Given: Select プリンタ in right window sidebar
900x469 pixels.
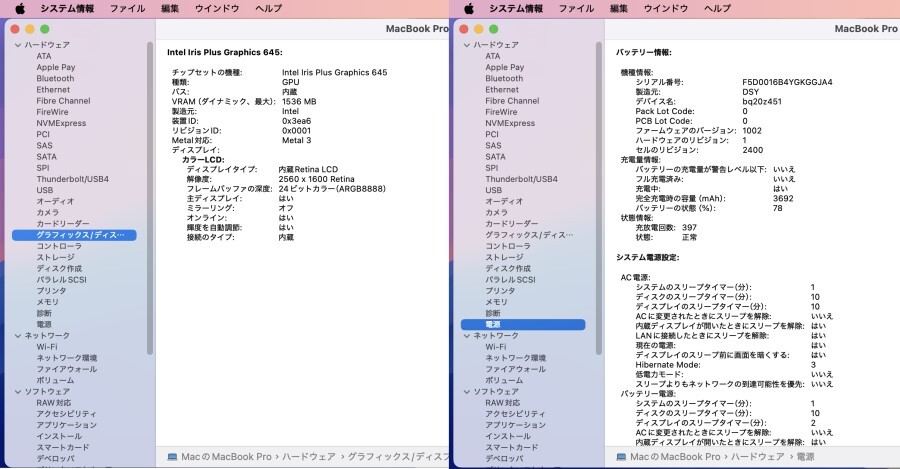Looking at the screenshot, I should point(500,291).
